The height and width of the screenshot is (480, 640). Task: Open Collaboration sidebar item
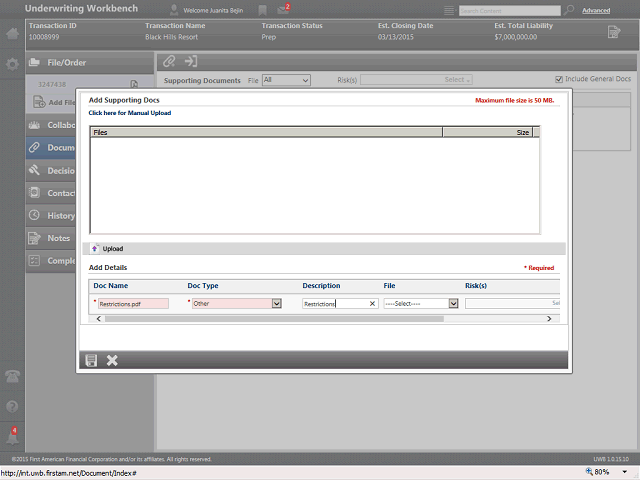tap(51, 125)
